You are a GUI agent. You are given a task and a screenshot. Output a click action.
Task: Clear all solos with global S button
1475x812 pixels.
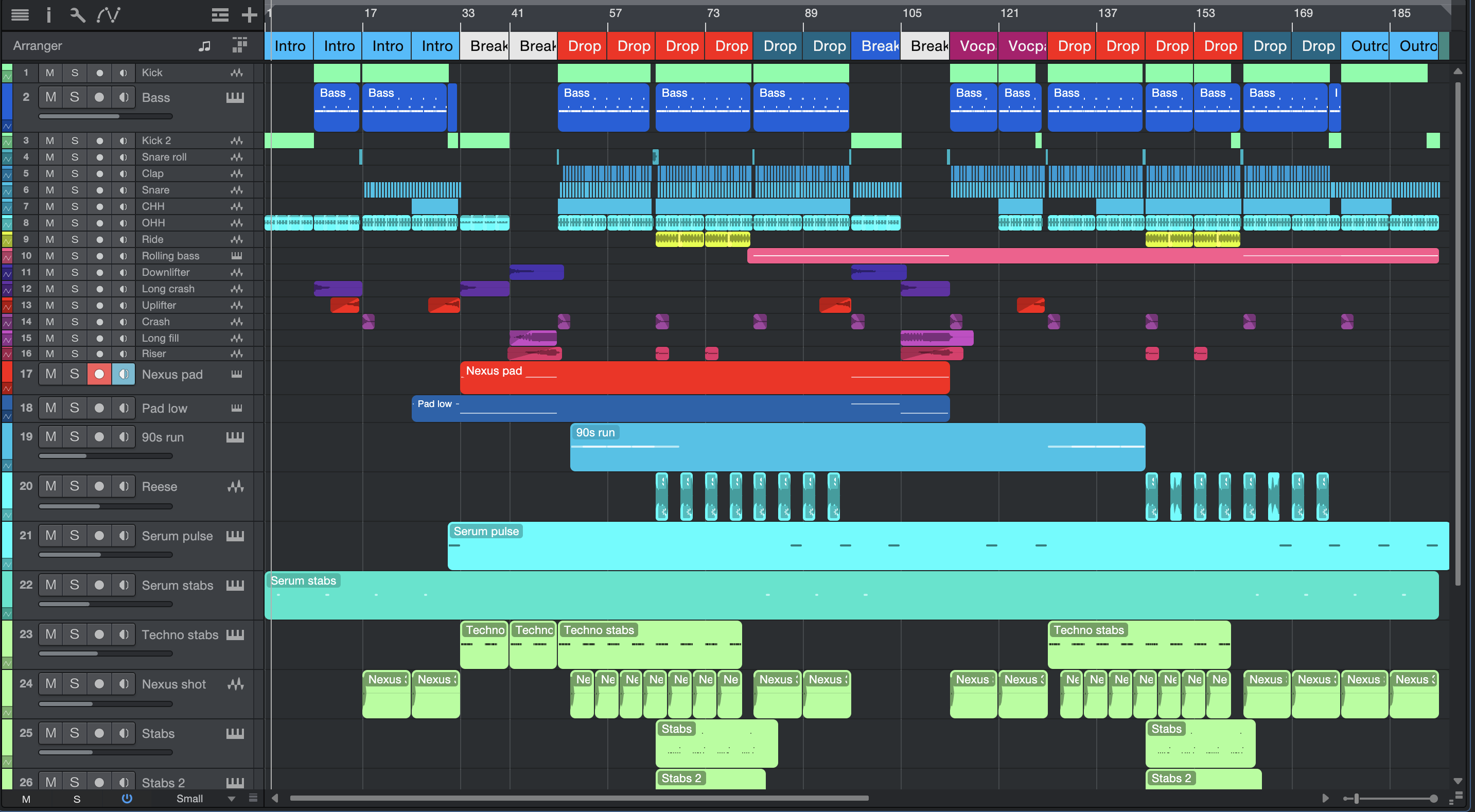[x=77, y=799]
